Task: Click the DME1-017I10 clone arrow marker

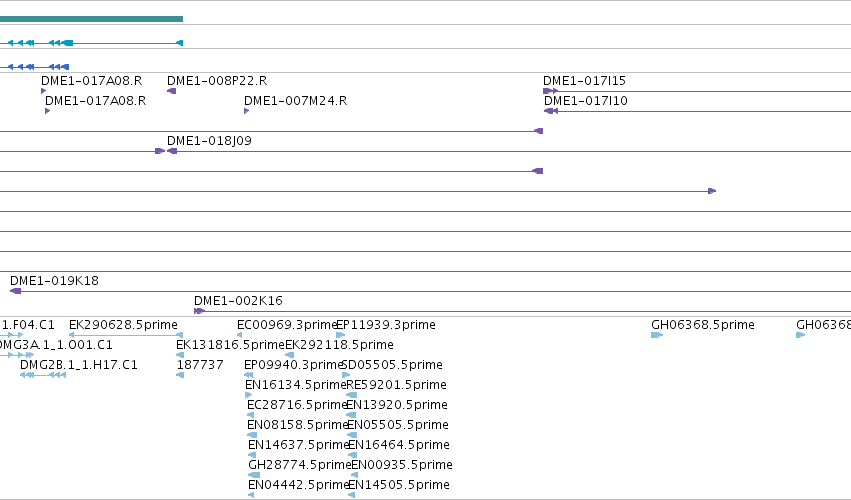Action: click(x=551, y=111)
